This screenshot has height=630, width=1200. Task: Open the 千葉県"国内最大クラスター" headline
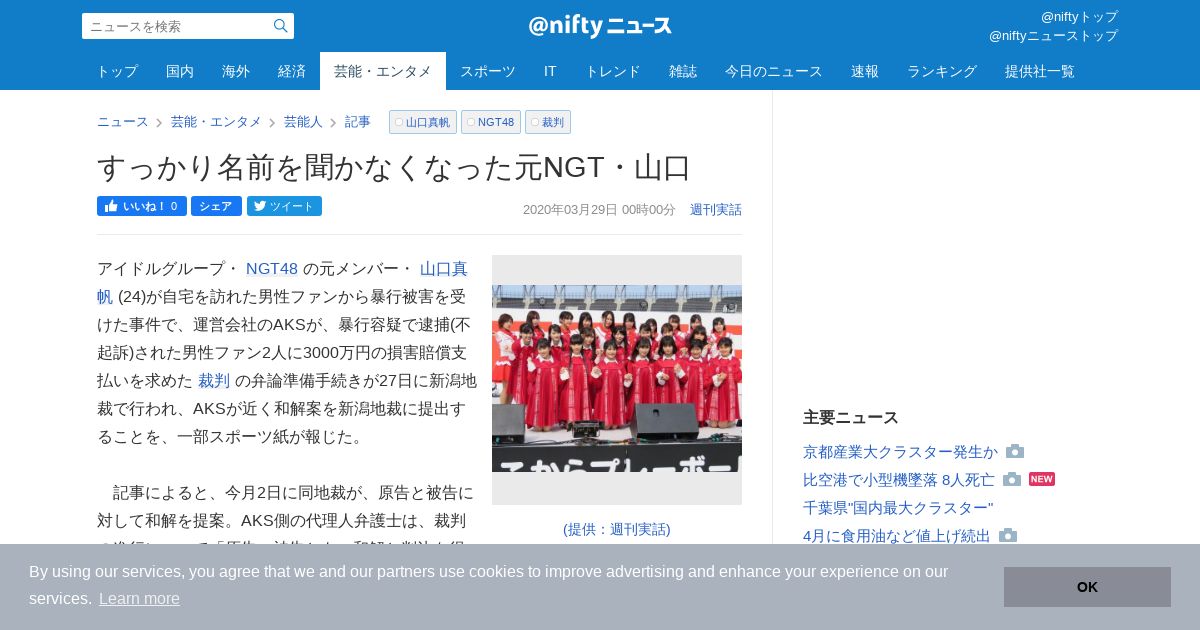898,508
